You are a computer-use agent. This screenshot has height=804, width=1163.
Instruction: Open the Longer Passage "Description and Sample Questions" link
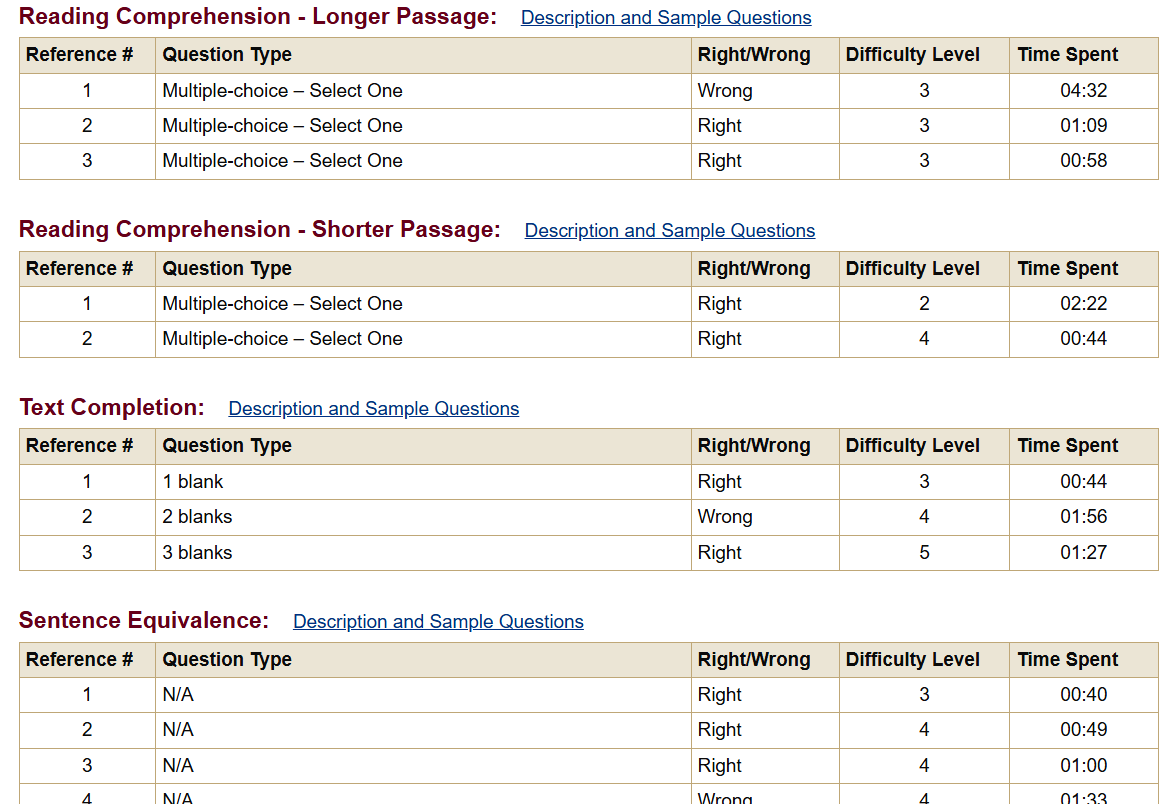coord(666,18)
